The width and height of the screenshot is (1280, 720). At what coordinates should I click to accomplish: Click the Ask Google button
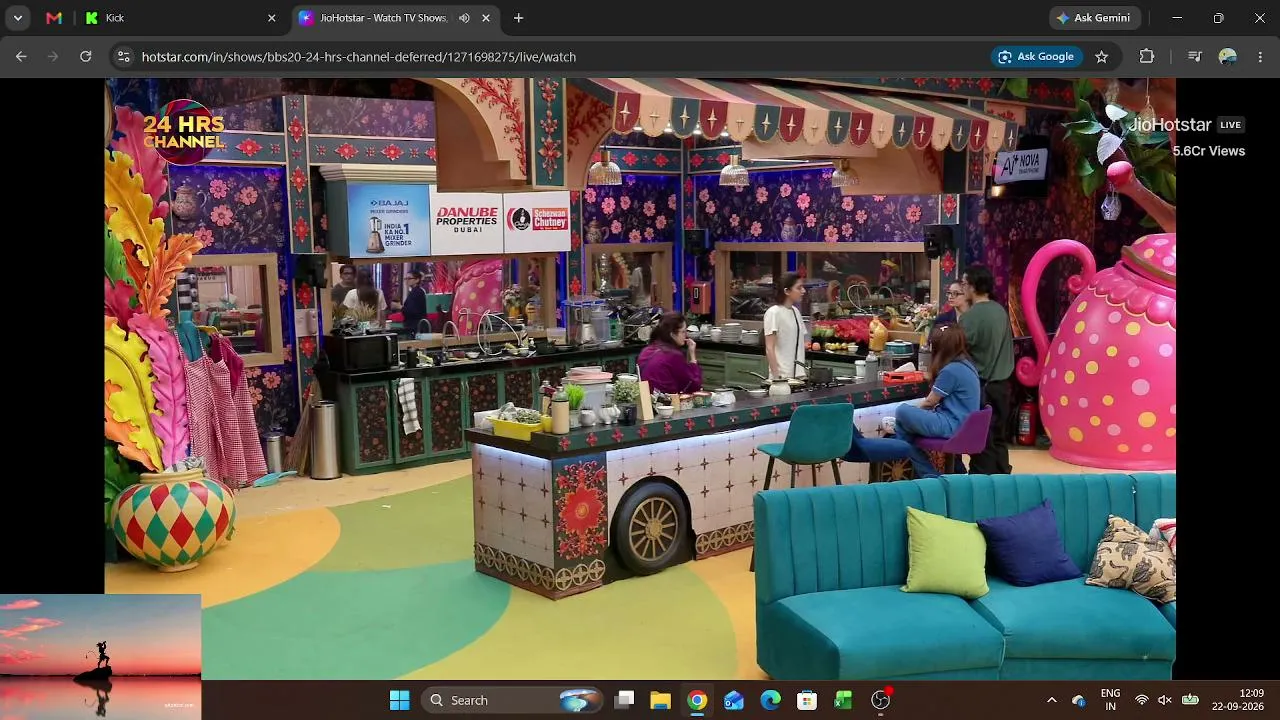(x=1036, y=57)
